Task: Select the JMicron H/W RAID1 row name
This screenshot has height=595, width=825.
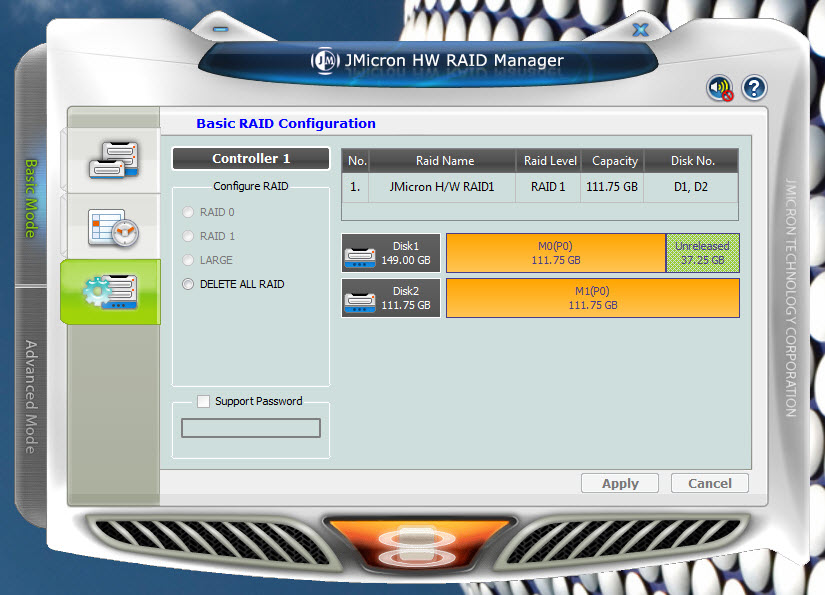Action: click(x=442, y=187)
